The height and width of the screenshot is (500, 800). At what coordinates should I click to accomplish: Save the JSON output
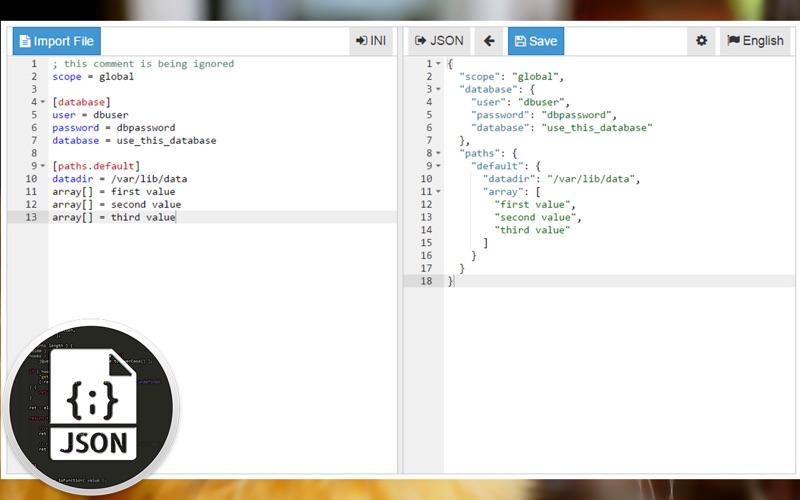tap(536, 41)
